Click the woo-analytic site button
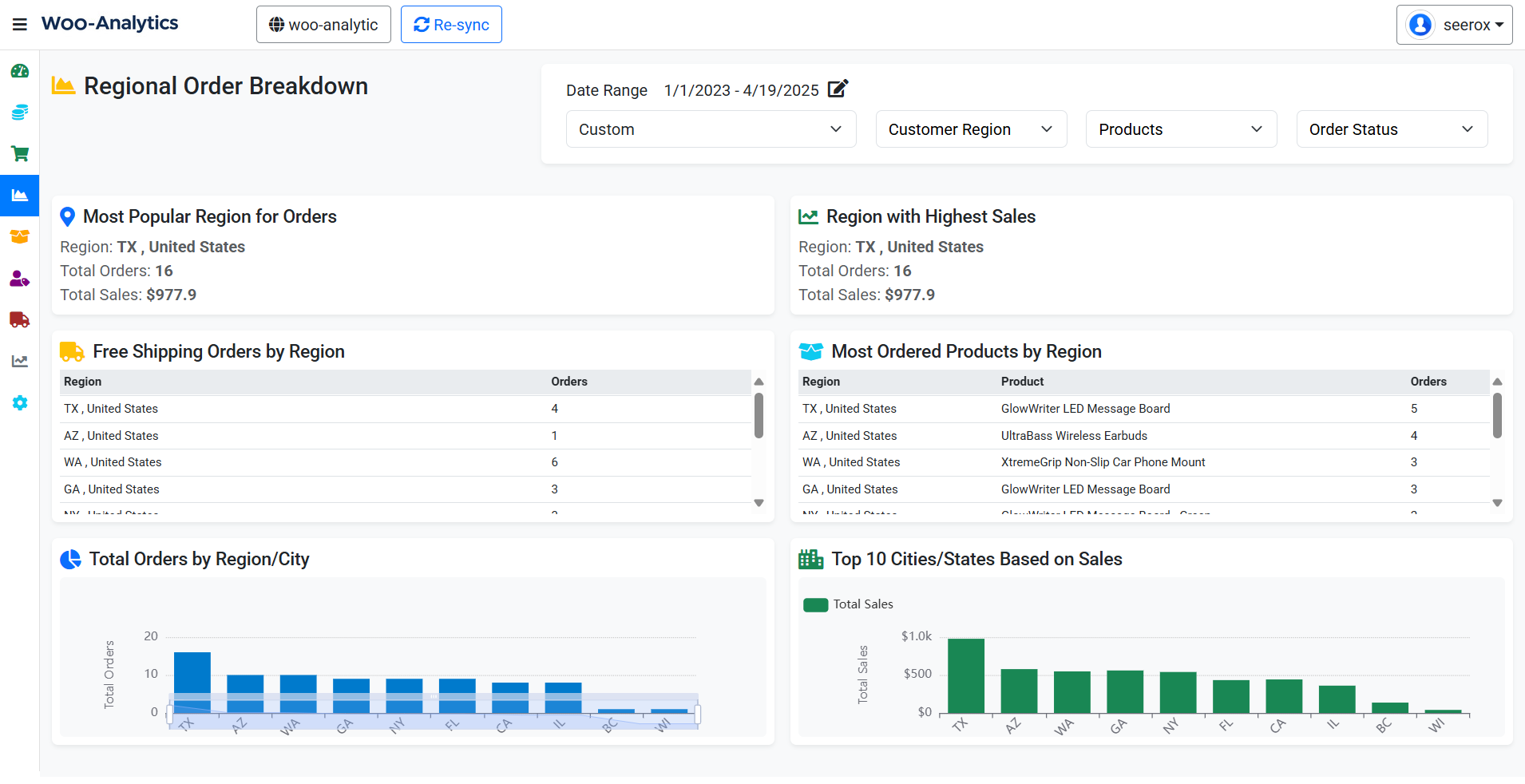1525x784 pixels. click(323, 25)
